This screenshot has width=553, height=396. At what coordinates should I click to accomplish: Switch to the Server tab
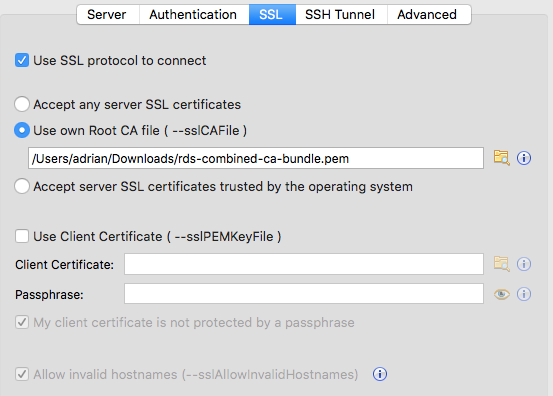point(108,14)
